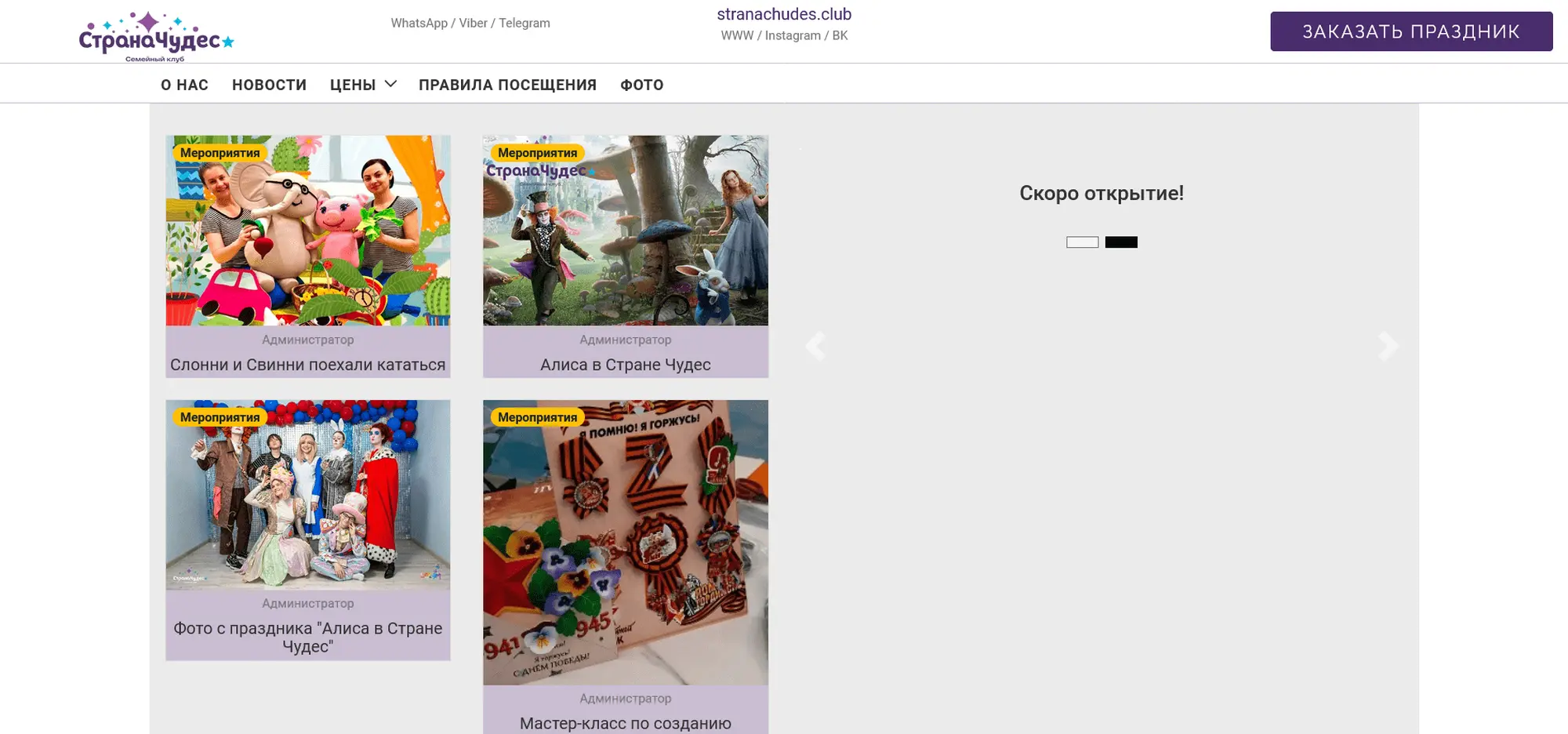1568x734 pixels.
Task: Open the НОВОСТИ page
Action: (x=269, y=85)
